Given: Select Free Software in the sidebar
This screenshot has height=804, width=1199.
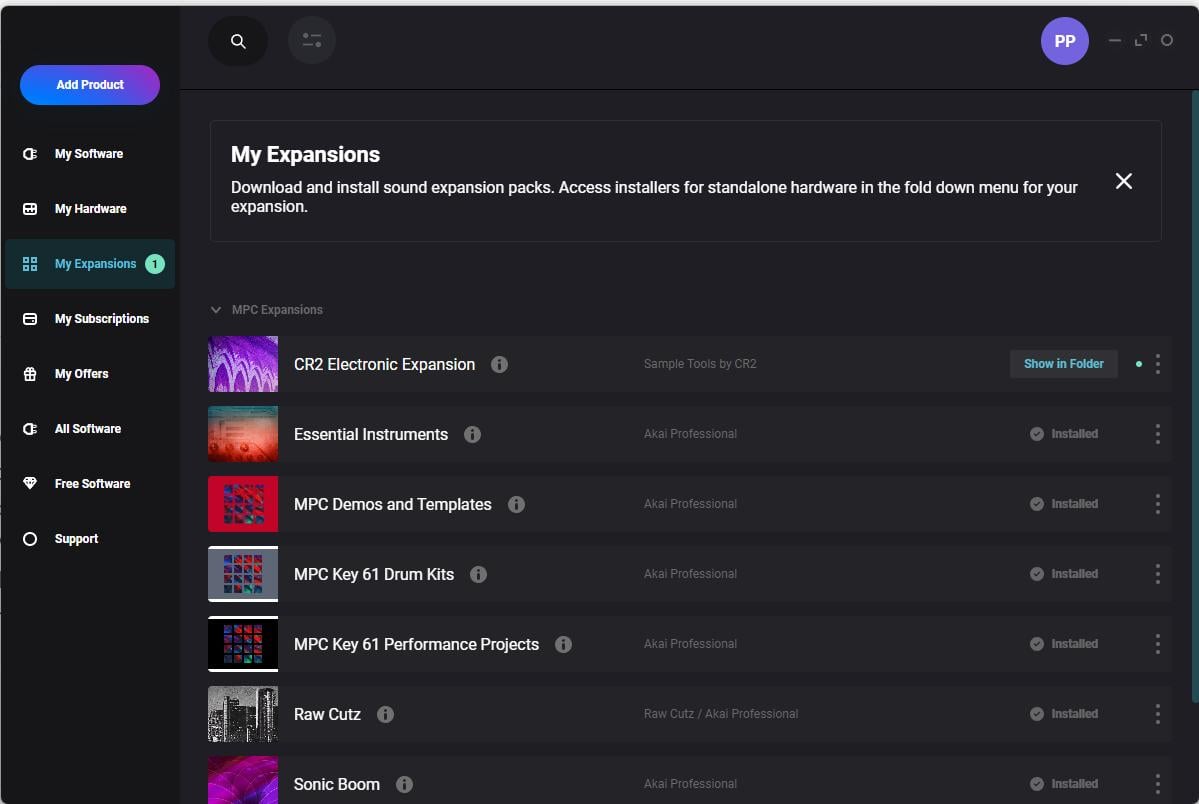Looking at the screenshot, I should pyautogui.click(x=92, y=484).
